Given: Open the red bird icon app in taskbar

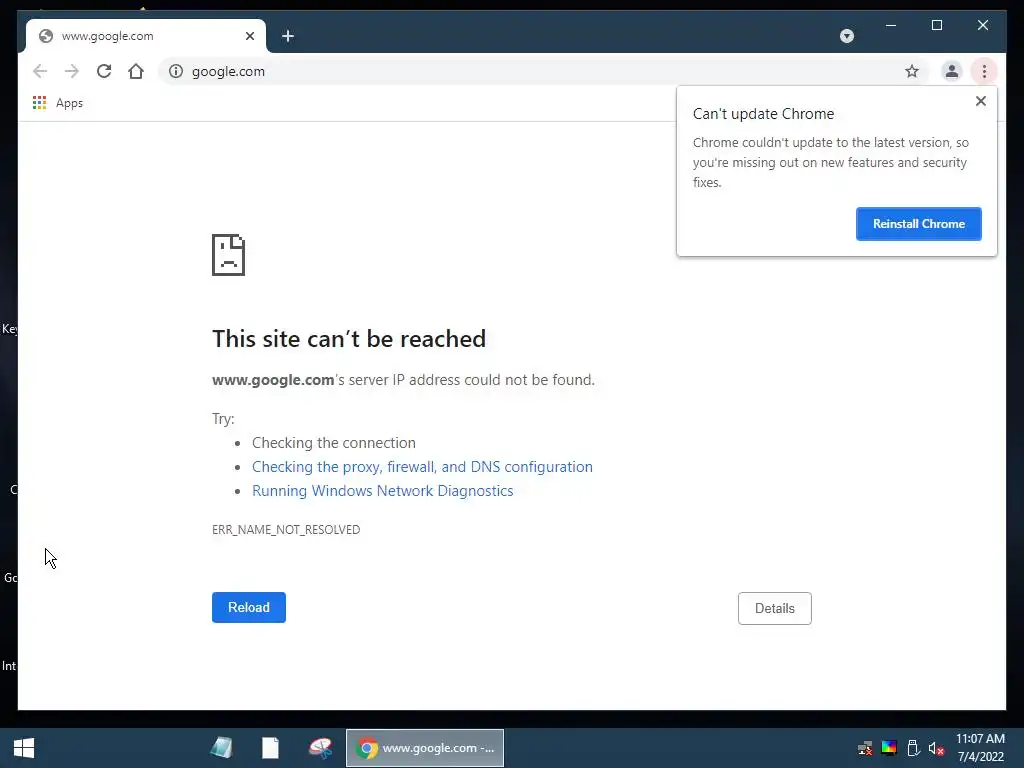Looking at the screenshot, I should point(320,748).
